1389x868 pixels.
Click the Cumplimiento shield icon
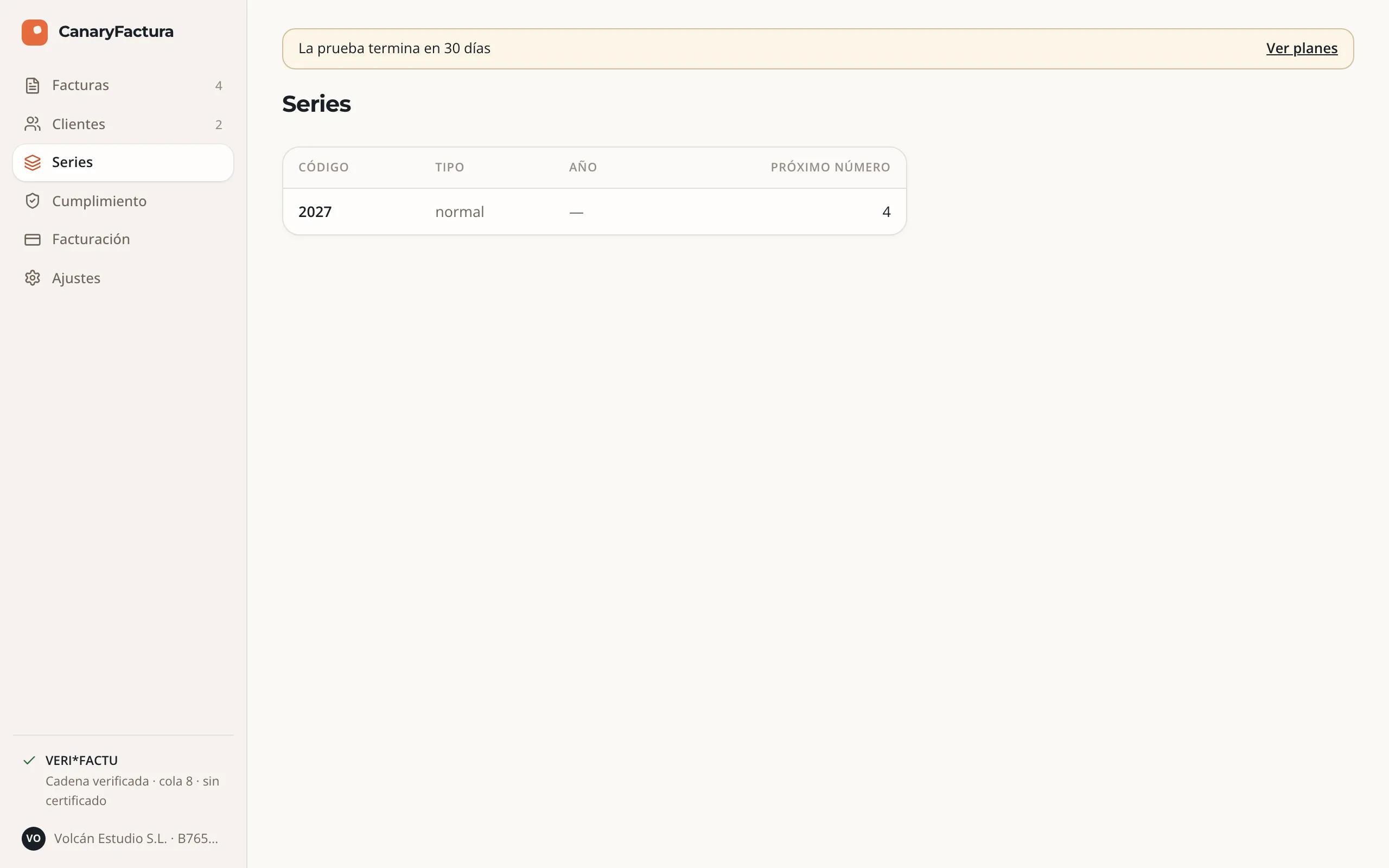[33, 201]
